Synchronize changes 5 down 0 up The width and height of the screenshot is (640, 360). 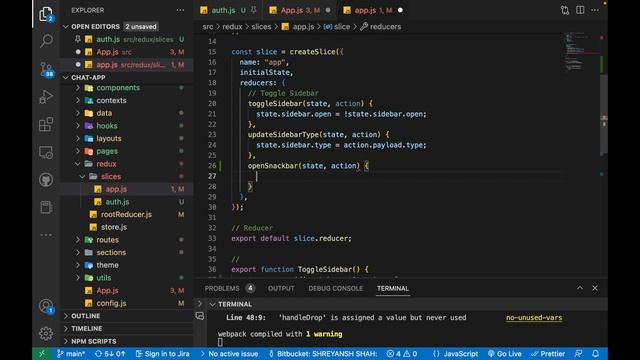pyautogui.click(x=110, y=353)
